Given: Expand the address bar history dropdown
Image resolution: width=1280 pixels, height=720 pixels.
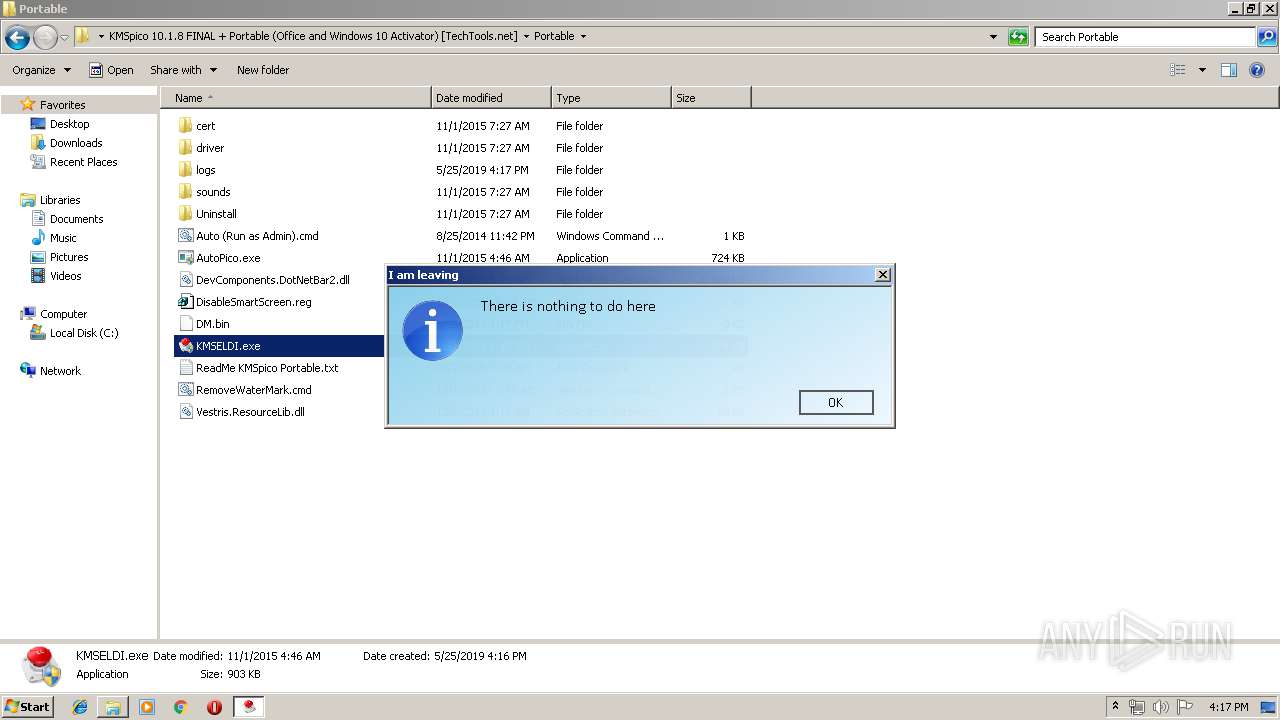Looking at the screenshot, I should pyautogui.click(x=993, y=37).
